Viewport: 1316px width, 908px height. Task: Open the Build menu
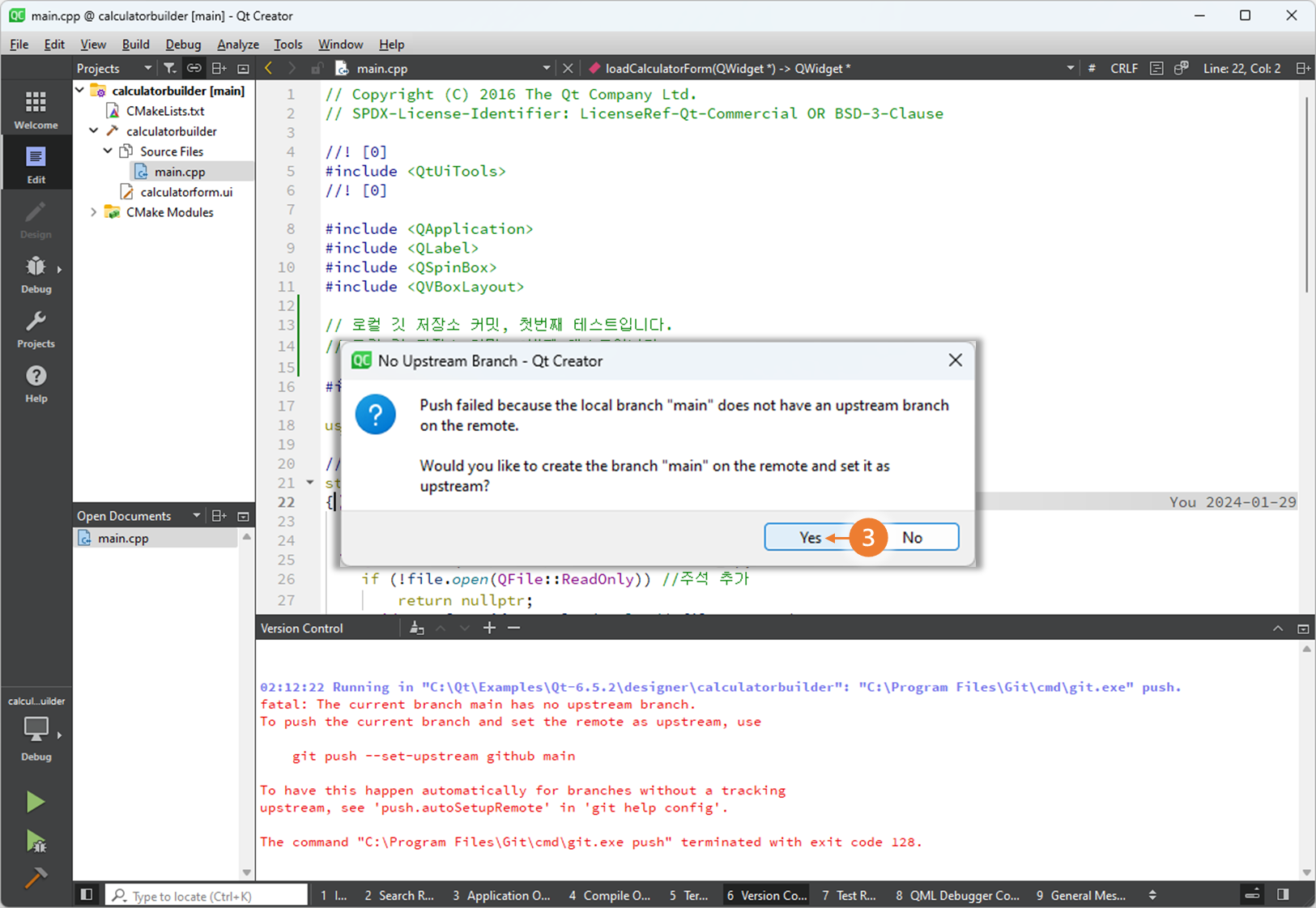pos(135,45)
